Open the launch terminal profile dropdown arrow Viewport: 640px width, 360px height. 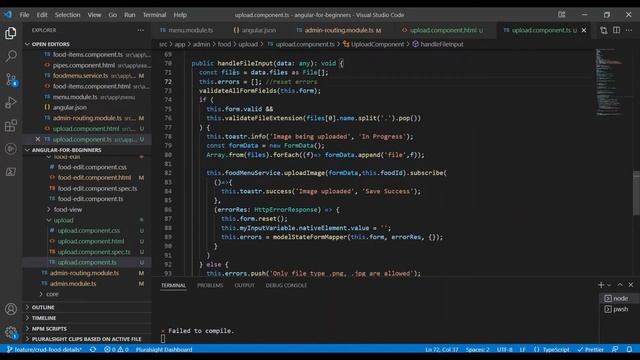coord(609,285)
